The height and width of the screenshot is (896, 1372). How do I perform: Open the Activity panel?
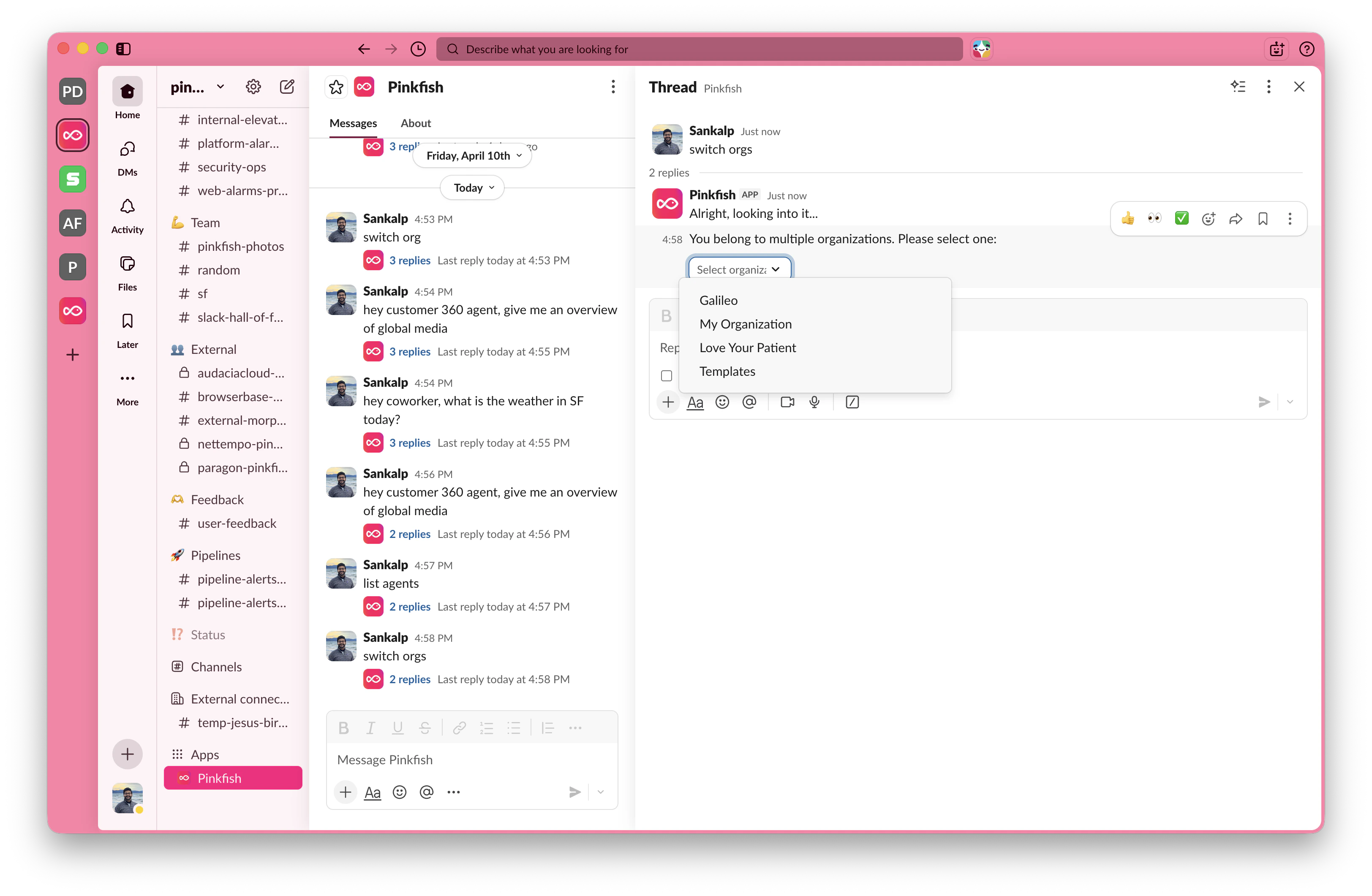(128, 214)
